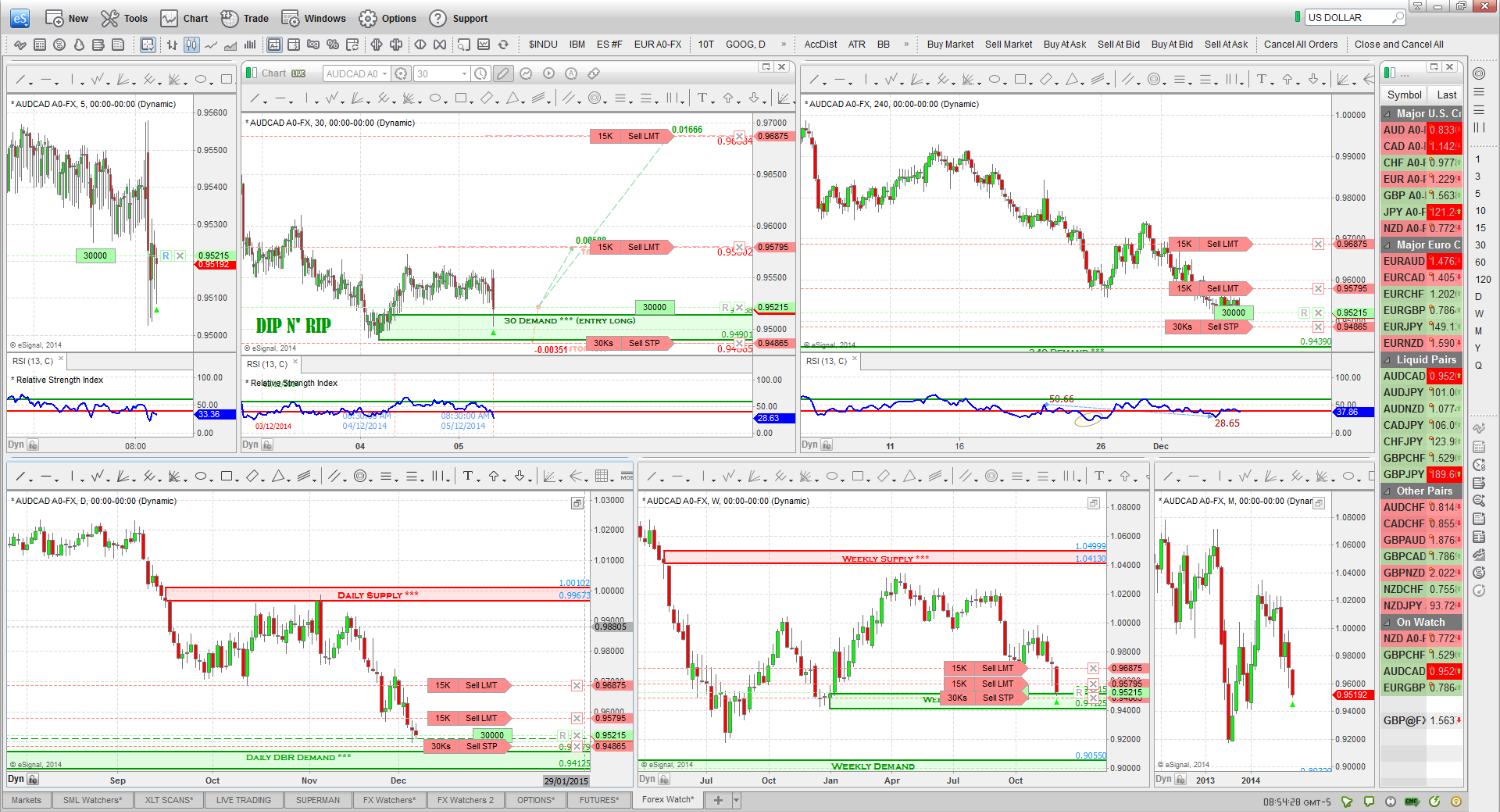
Task: Expand symbol shortcuts overflow after GOOG, D
Action: coord(782,44)
